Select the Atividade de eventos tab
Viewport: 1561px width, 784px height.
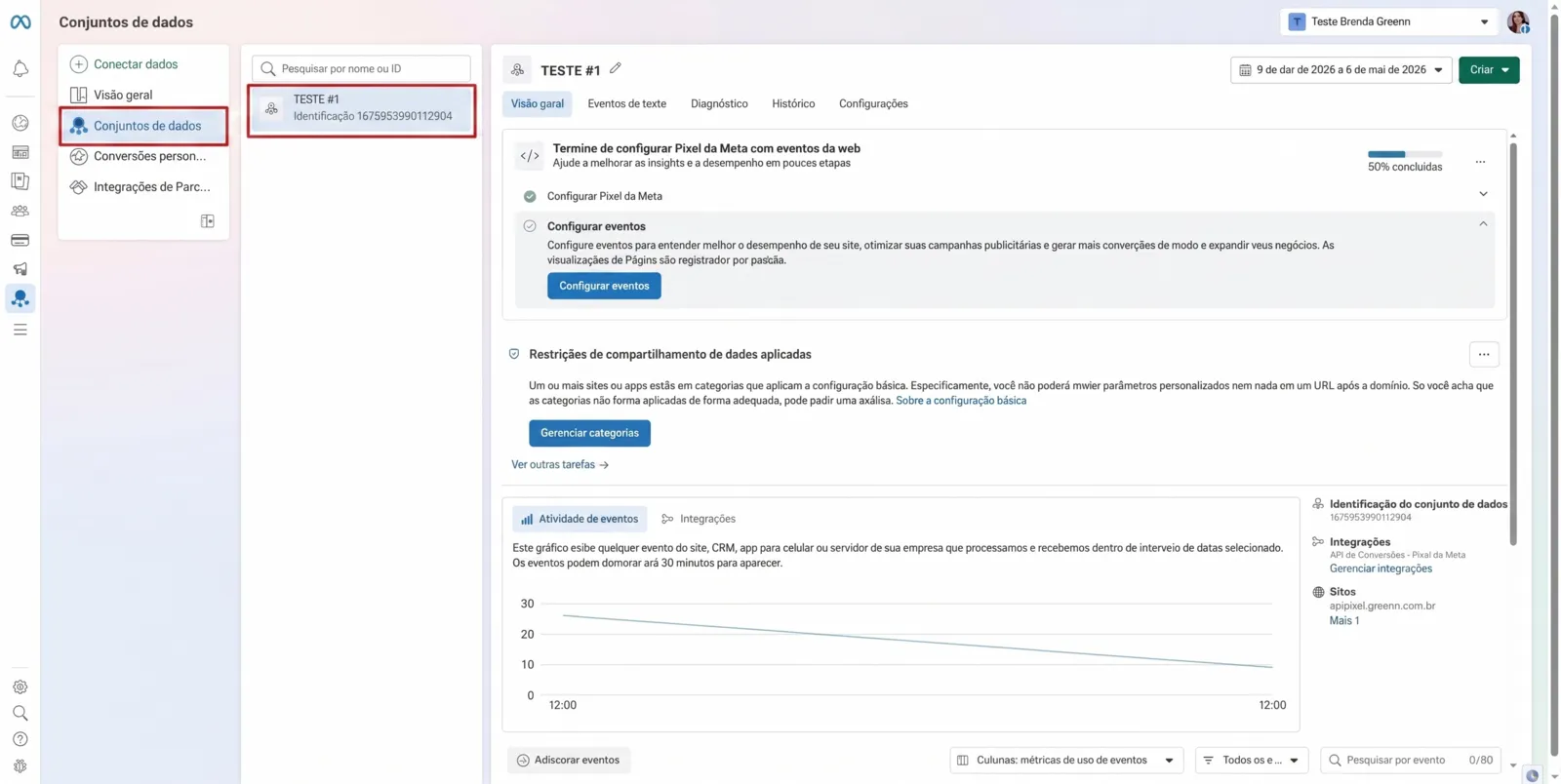580,519
